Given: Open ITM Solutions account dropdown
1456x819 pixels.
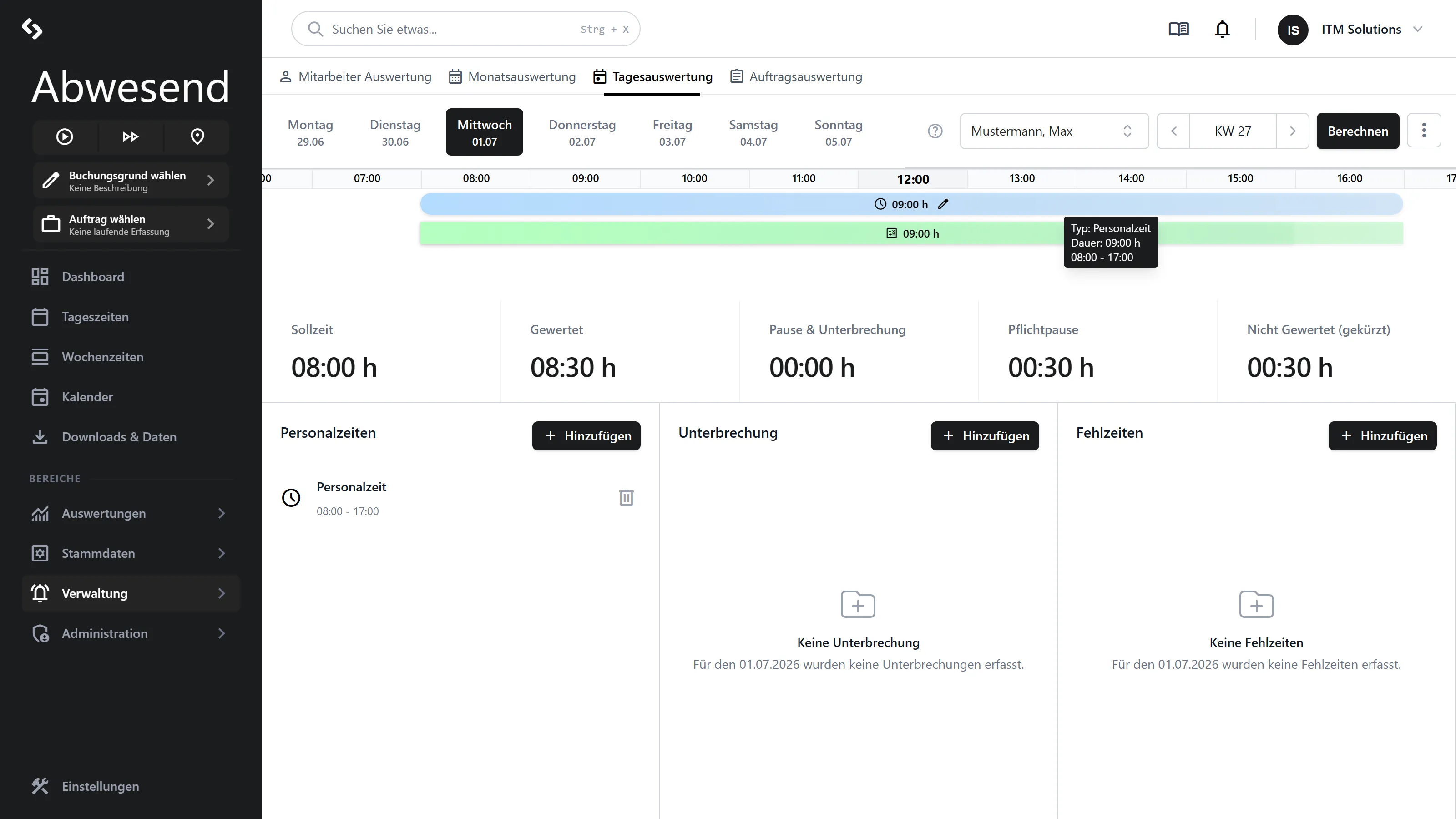Looking at the screenshot, I should coord(1350,29).
